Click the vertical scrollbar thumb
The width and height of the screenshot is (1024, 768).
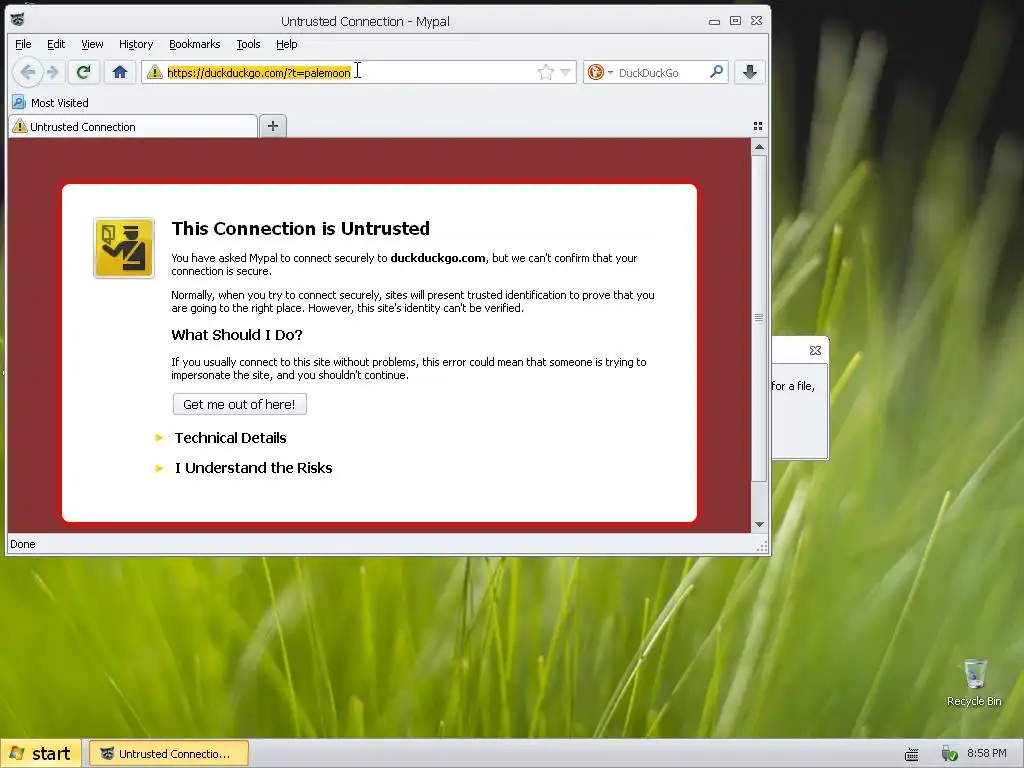pyautogui.click(x=759, y=318)
